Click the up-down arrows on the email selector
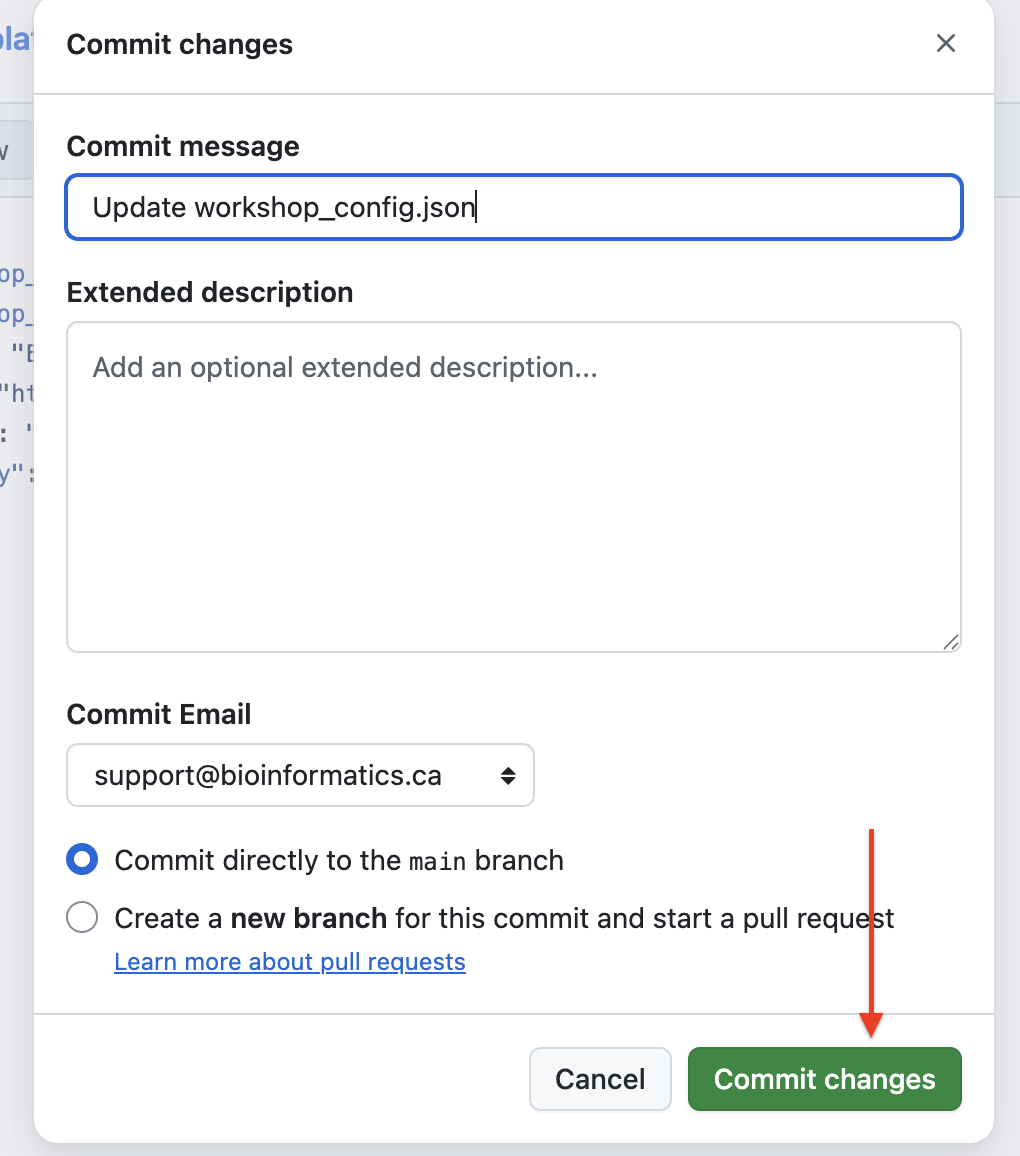The image size is (1020, 1156). pos(508,775)
